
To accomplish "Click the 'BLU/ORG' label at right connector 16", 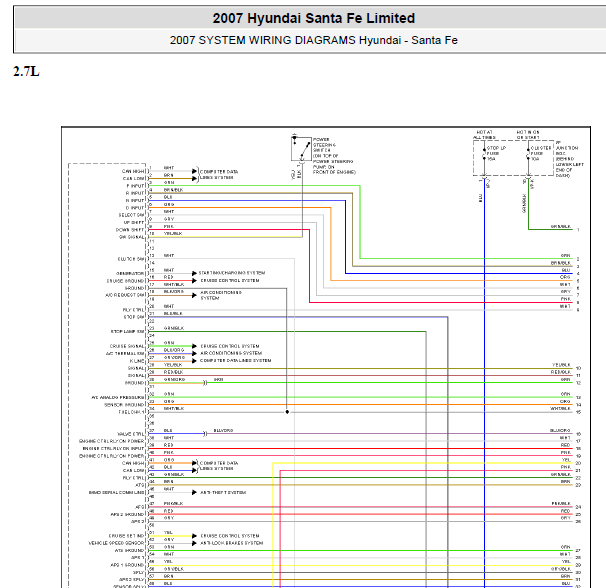I will (560, 430).
